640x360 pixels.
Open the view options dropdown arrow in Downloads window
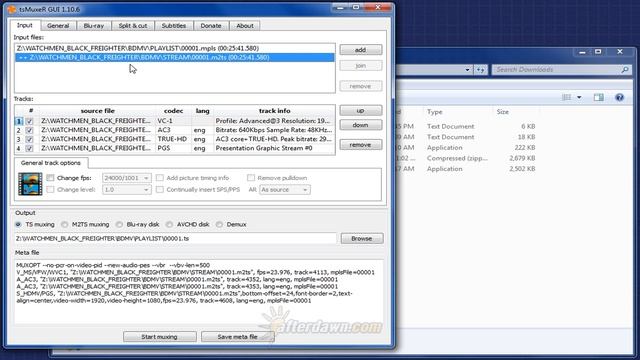tap(579, 97)
